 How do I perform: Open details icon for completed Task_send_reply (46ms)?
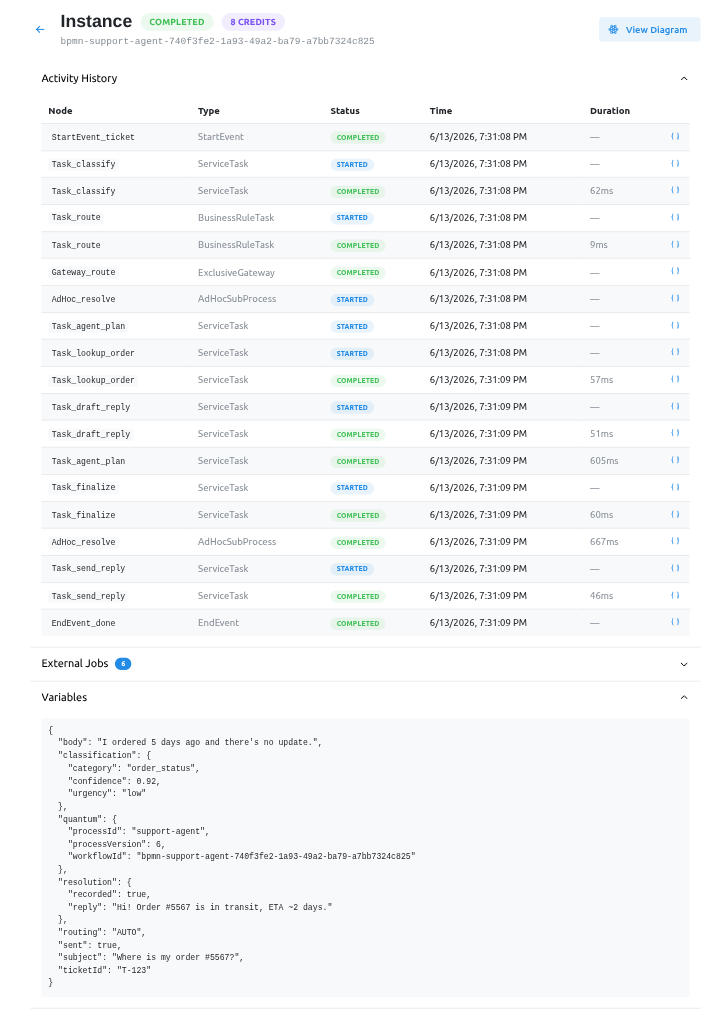[x=675, y=595]
